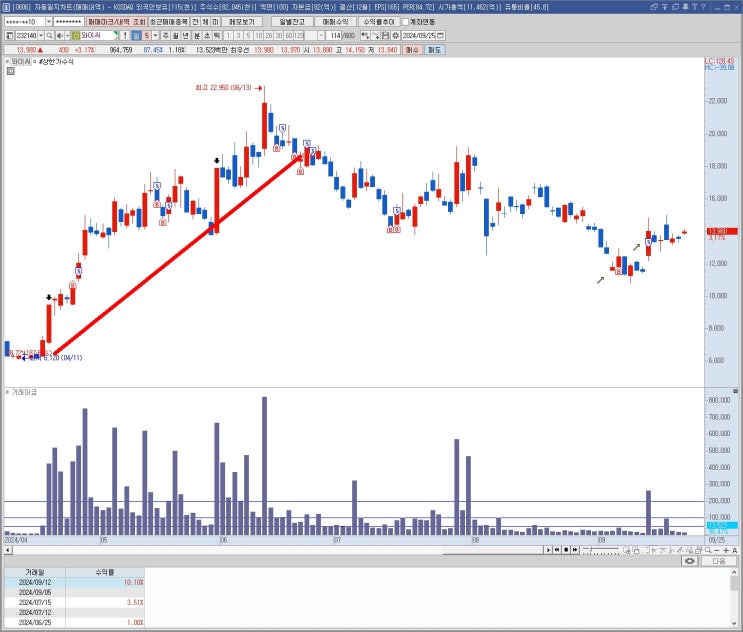Open the settings gear above trade list
Screen dimensions: 743x632
(x=690, y=561)
